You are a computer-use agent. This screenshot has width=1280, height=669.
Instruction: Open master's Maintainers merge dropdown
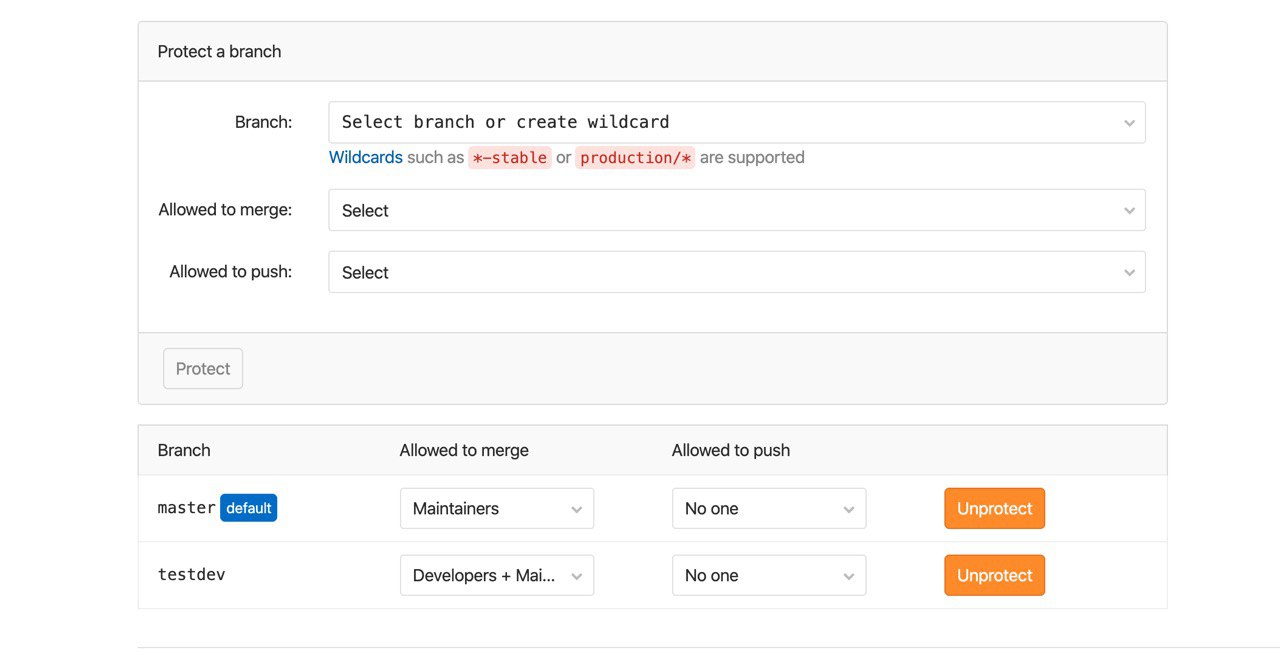(497, 508)
